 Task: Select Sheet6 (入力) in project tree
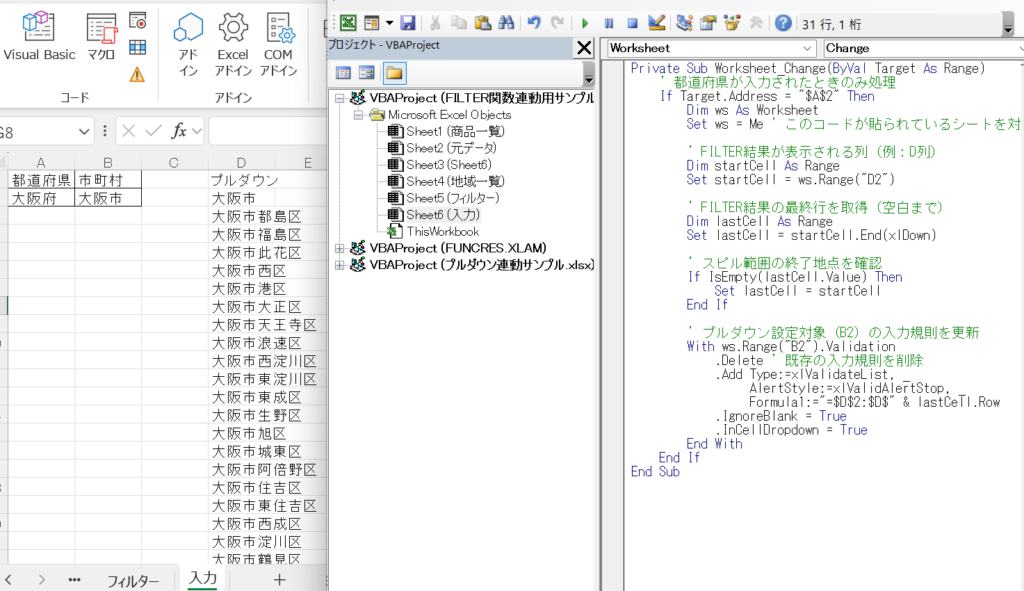[x=434, y=215]
